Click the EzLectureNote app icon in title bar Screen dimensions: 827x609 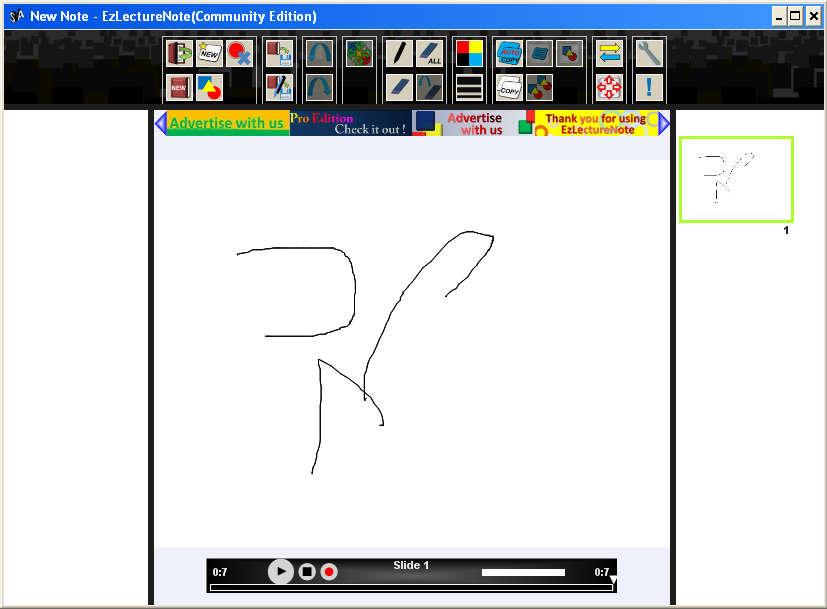click(17, 16)
